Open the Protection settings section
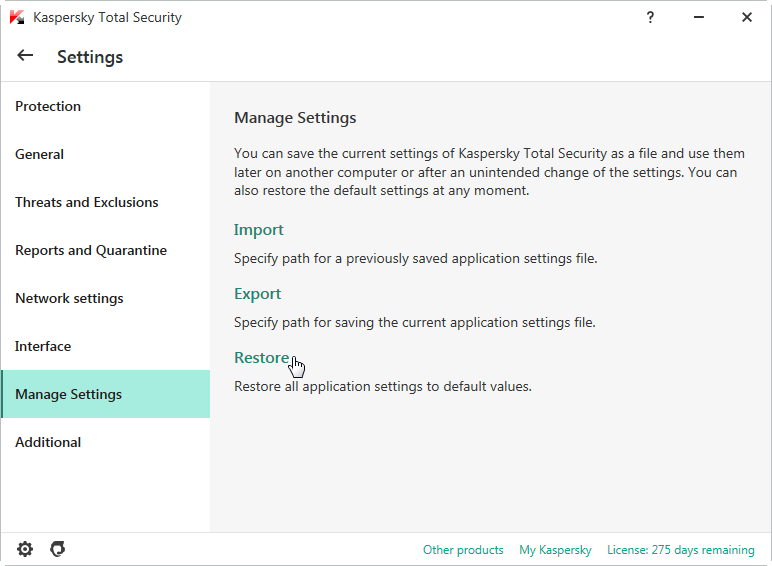This screenshot has height=566, width=772. click(x=48, y=106)
